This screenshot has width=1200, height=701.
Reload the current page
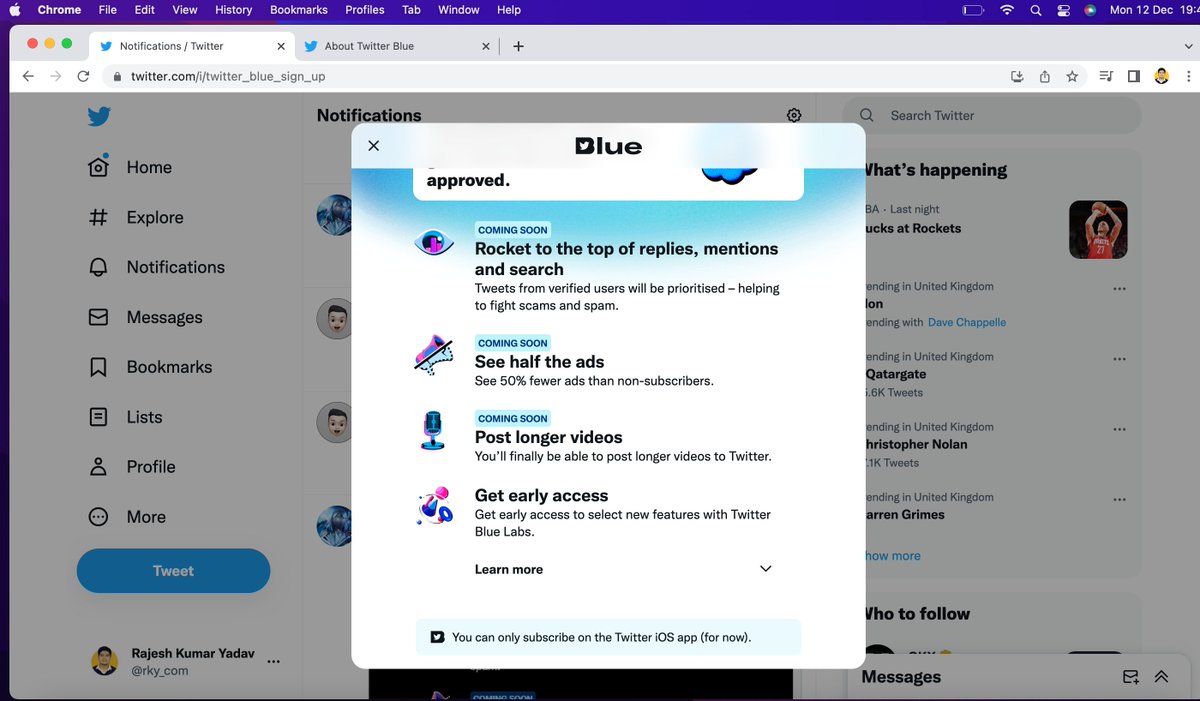click(83, 76)
